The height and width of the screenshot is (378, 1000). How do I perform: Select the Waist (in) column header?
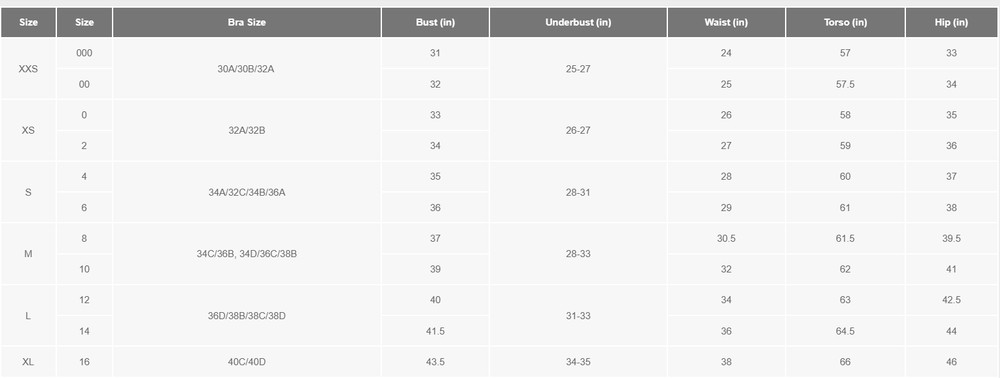(726, 22)
